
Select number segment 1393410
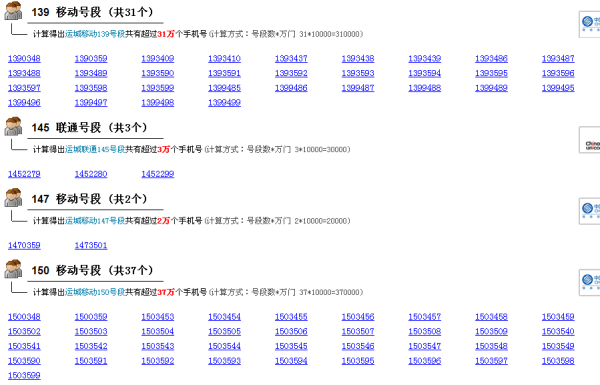pos(224,59)
